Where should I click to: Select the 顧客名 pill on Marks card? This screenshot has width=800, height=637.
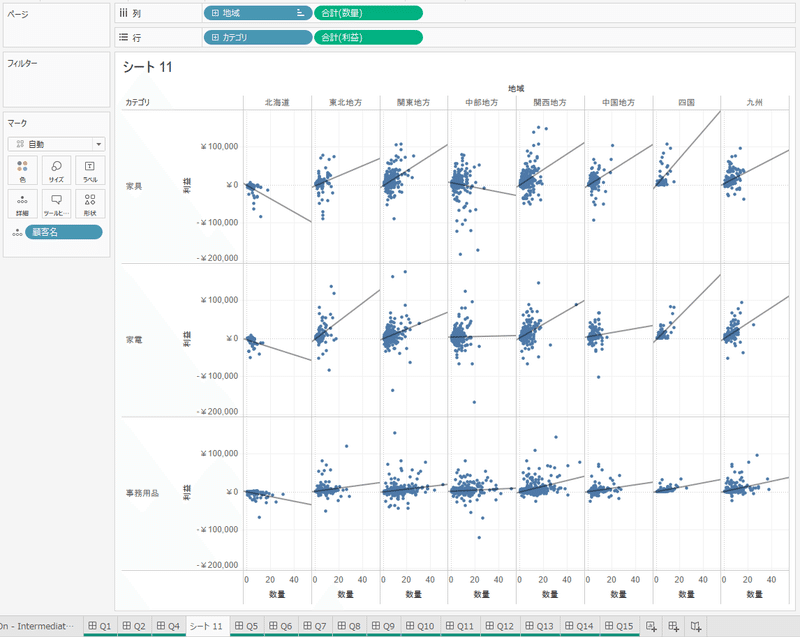[x=64, y=232]
